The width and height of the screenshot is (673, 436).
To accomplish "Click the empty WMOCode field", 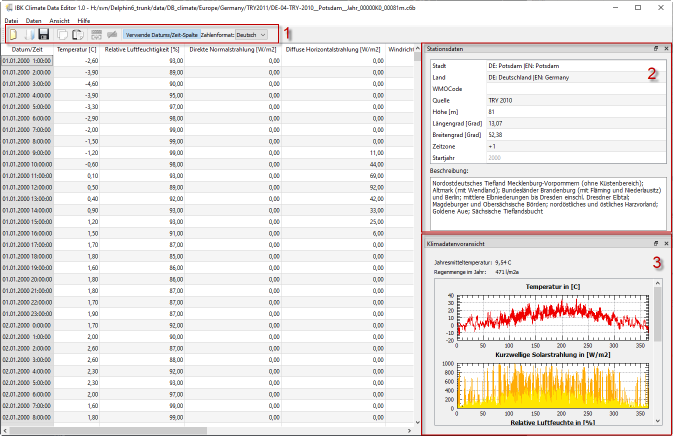I will (x=576, y=89).
